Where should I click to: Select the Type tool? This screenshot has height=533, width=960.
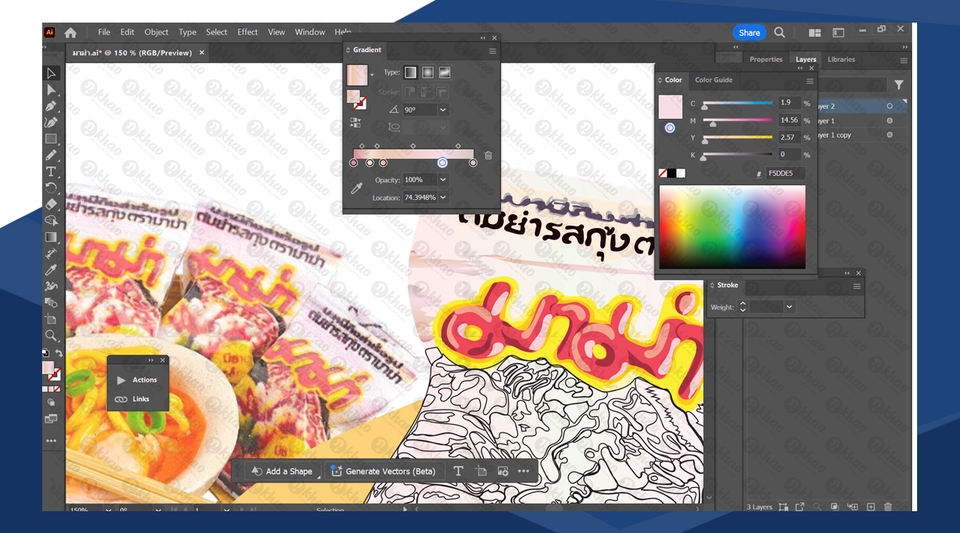[x=51, y=171]
